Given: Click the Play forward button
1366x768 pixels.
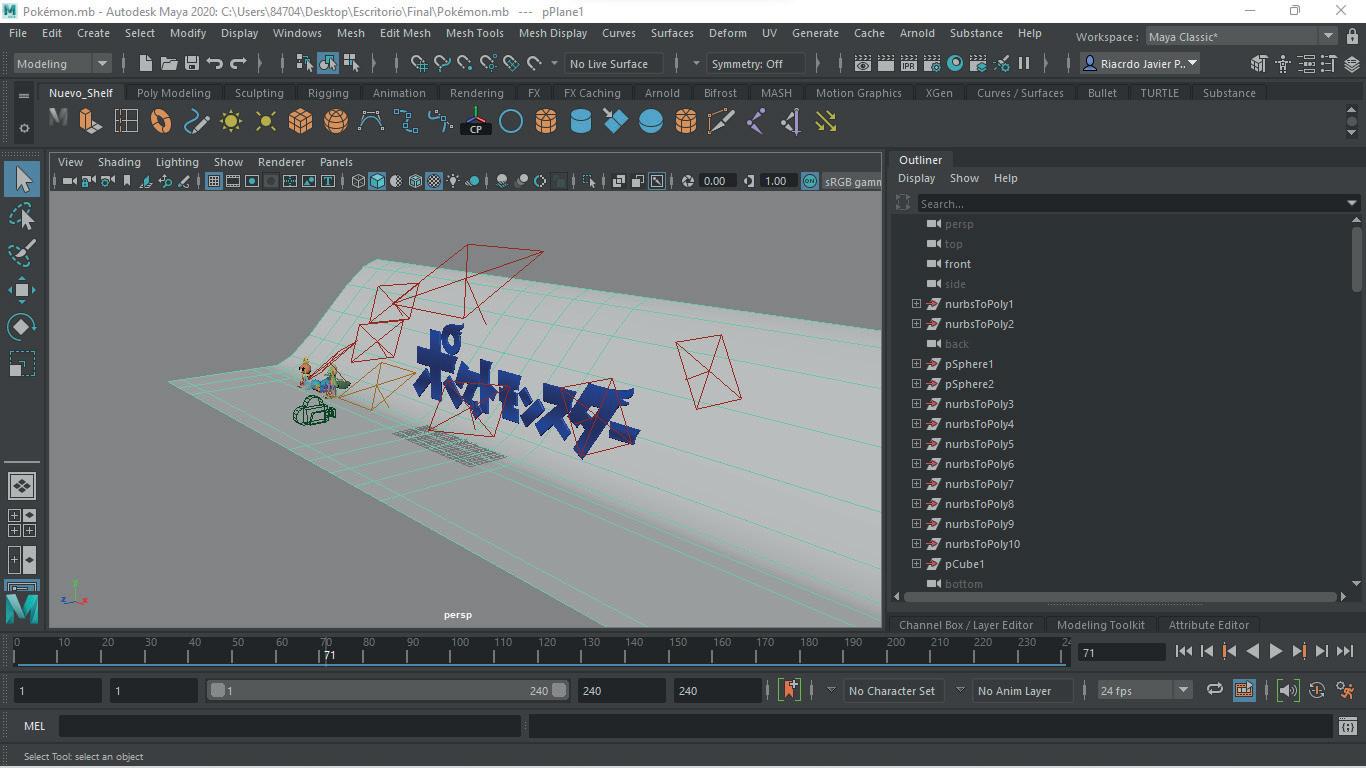Looking at the screenshot, I should click(1276, 651).
